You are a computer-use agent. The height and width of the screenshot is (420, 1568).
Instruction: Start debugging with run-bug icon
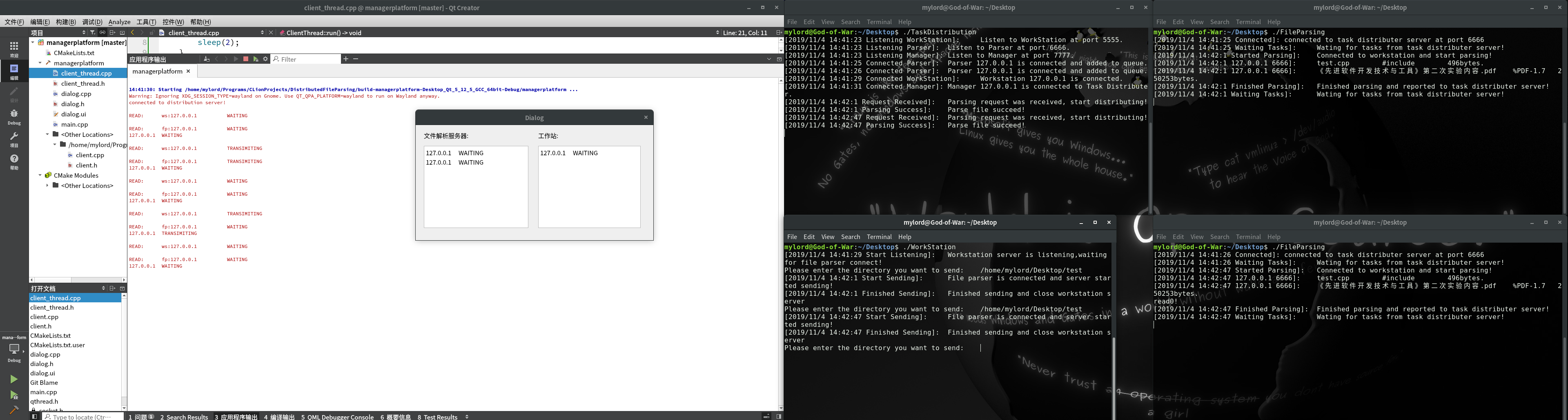pos(13,395)
